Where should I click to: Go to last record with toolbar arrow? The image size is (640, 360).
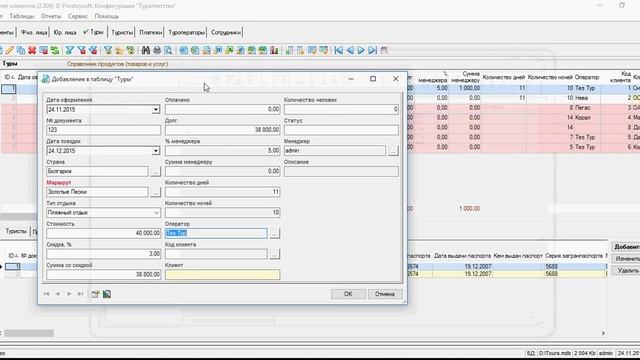click(372, 50)
